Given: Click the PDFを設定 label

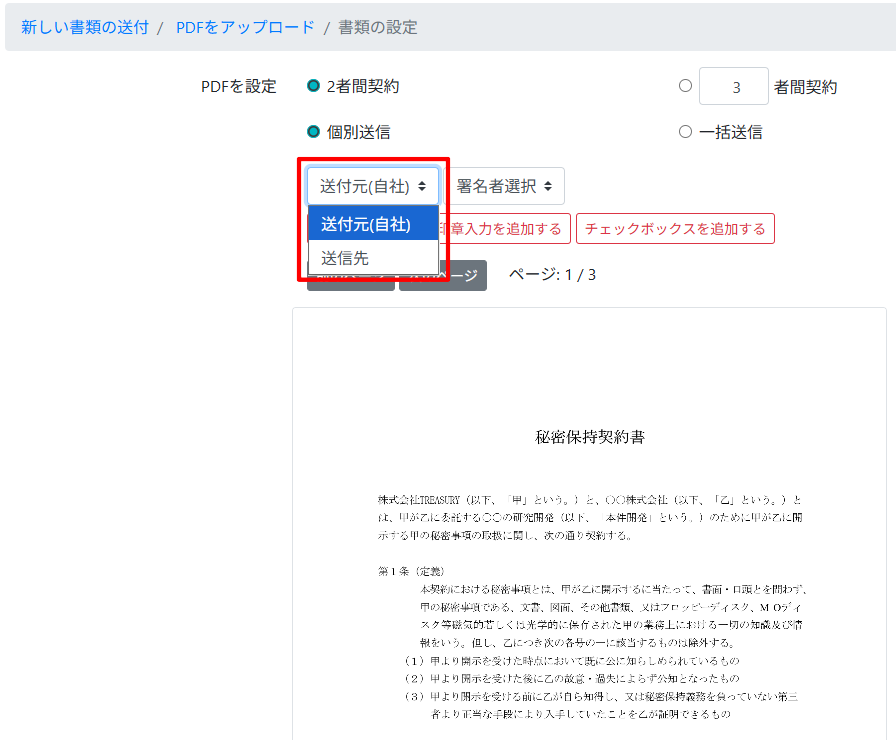Looking at the screenshot, I should point(239,86).
